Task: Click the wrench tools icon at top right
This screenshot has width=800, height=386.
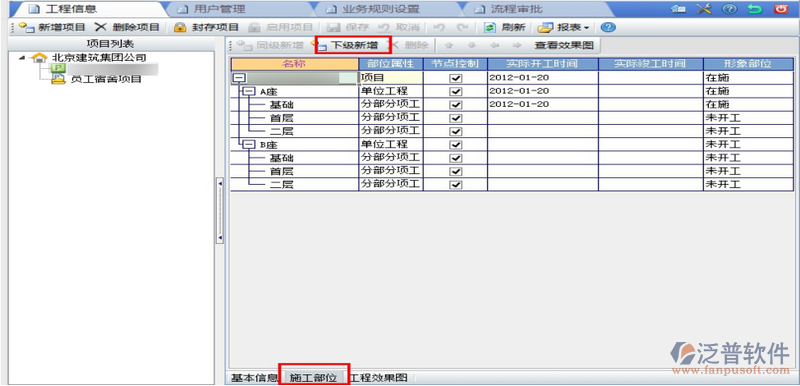Action: 704,9
